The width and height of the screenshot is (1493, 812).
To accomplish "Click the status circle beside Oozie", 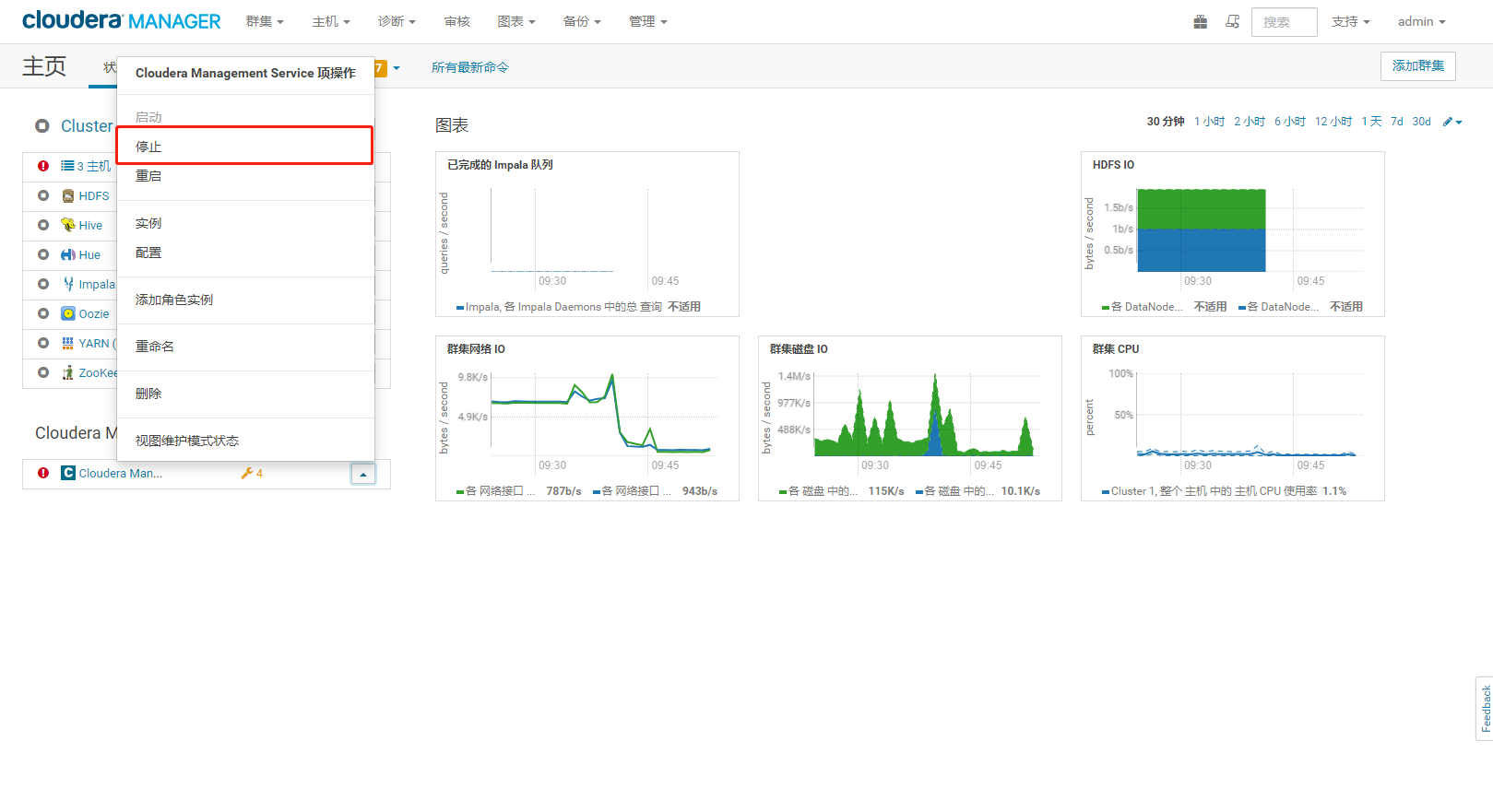I will [x=43, y=313].
